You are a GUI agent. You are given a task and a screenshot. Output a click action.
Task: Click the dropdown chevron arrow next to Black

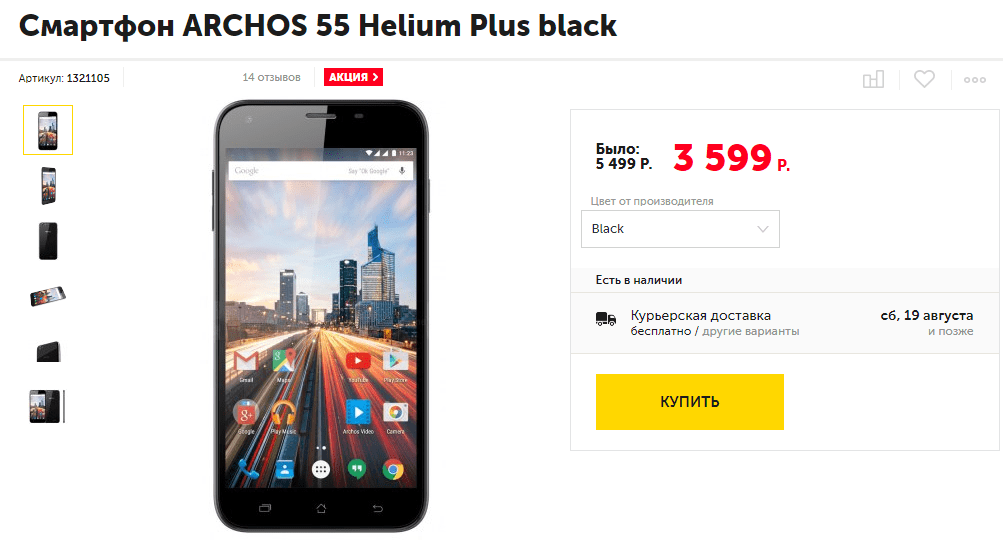tap(762, 229)
